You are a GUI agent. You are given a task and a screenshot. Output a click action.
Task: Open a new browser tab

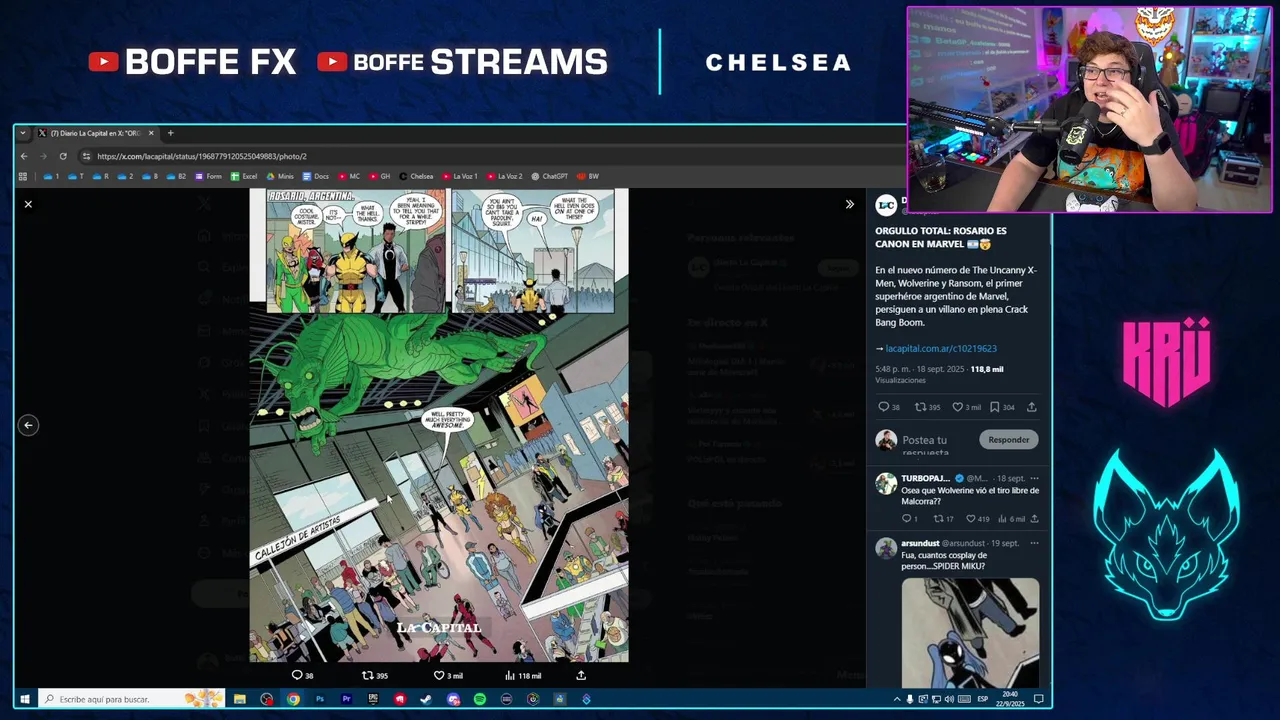click(x=170, y=133)
